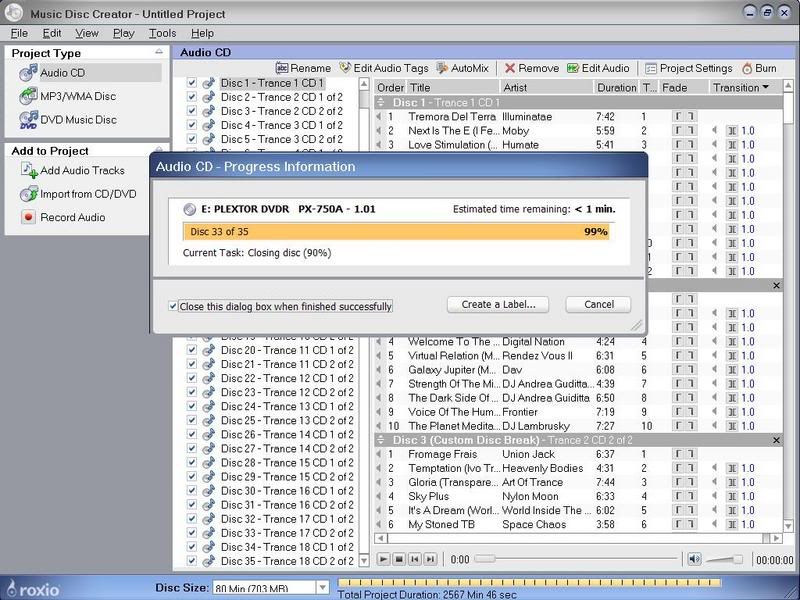Open the File menu
Screen dimensions: 800x600
coord(19,33)
